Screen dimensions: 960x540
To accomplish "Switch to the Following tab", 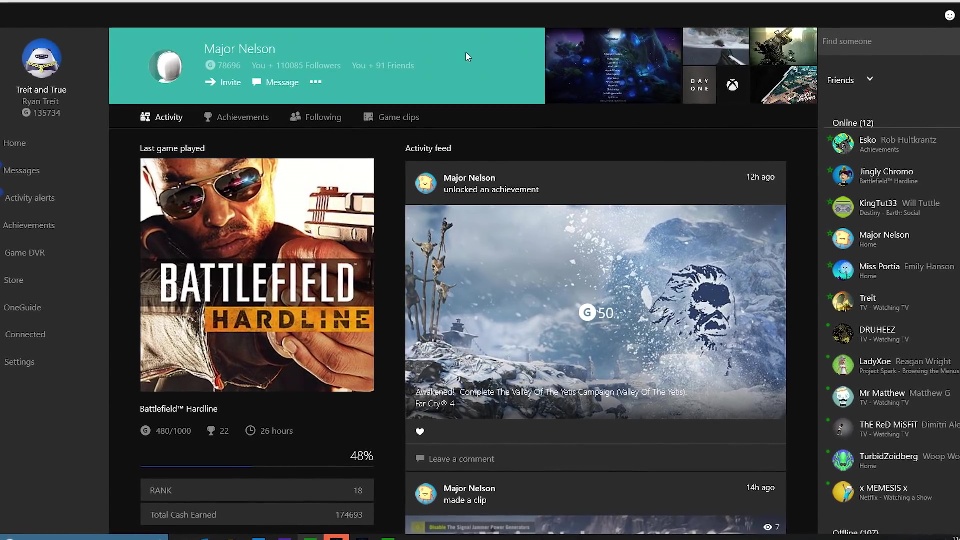I will pyautogui.click(x=315, y=117).
